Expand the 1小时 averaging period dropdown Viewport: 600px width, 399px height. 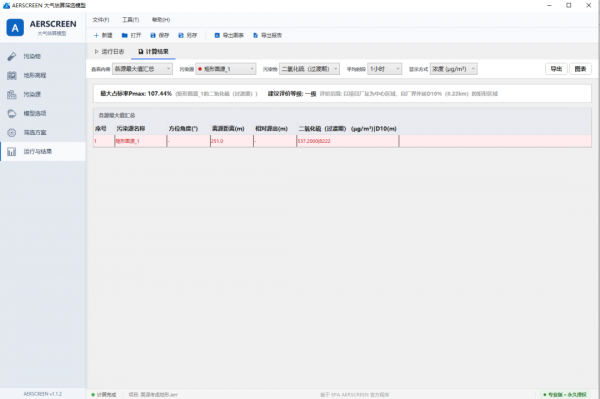click(385, 69)
